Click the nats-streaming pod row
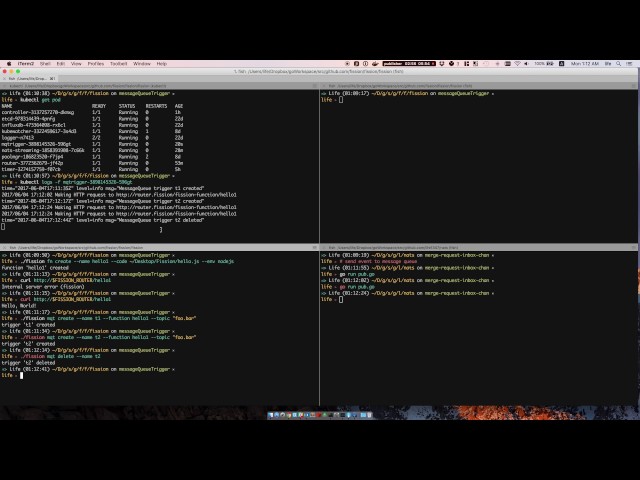Viewport: 640px width, 480px height. click(92, 150)
